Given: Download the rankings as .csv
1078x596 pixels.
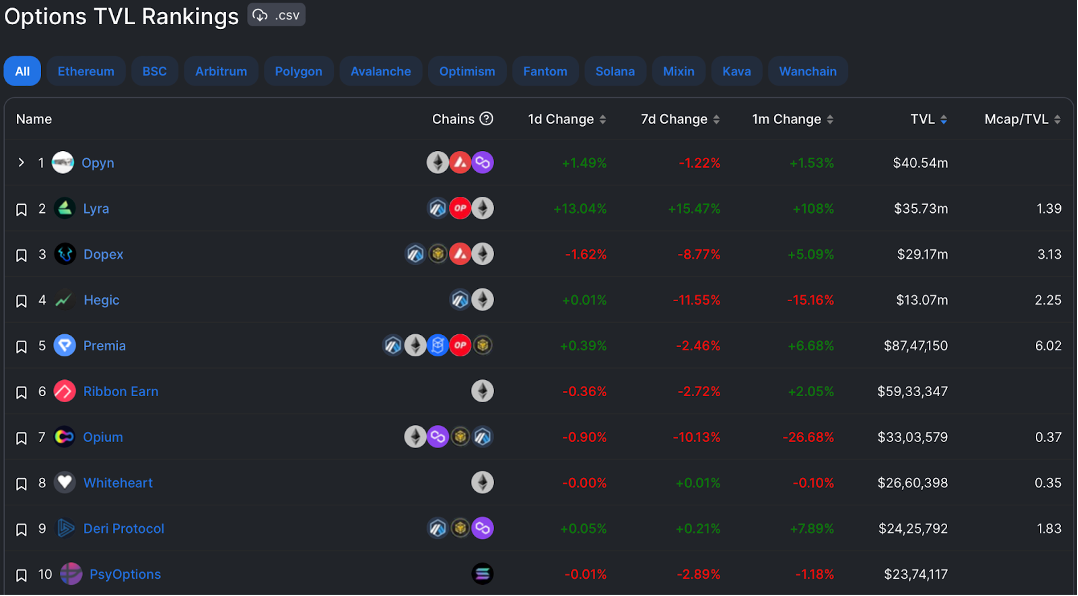Looking at the screenshot, I should point(276,15).
